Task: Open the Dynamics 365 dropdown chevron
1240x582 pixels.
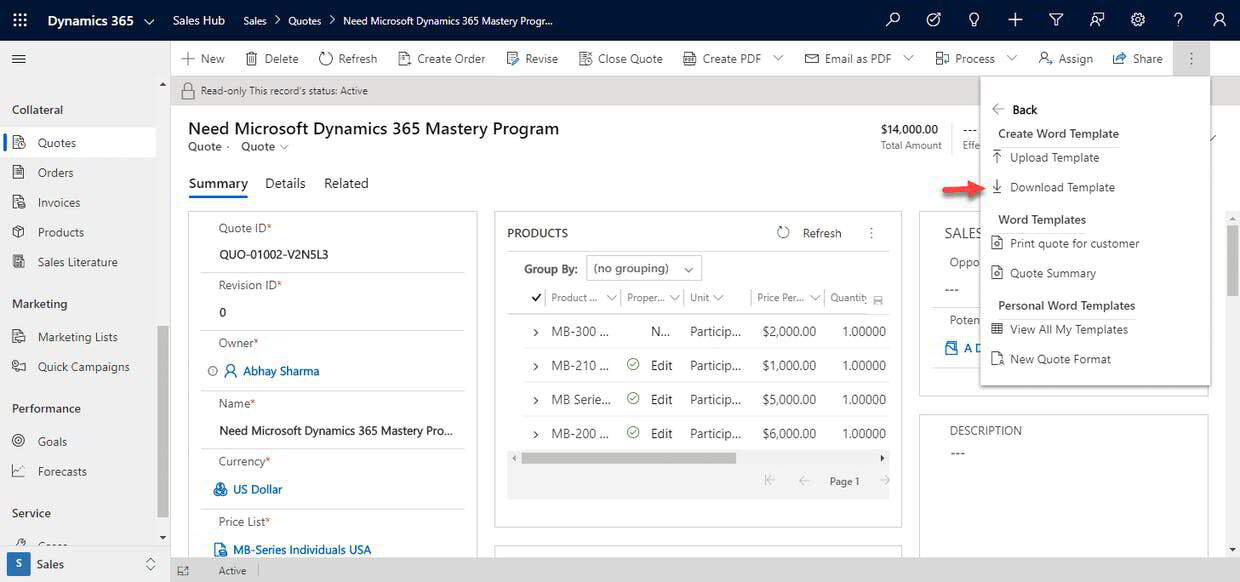Action: pos(149,21)
